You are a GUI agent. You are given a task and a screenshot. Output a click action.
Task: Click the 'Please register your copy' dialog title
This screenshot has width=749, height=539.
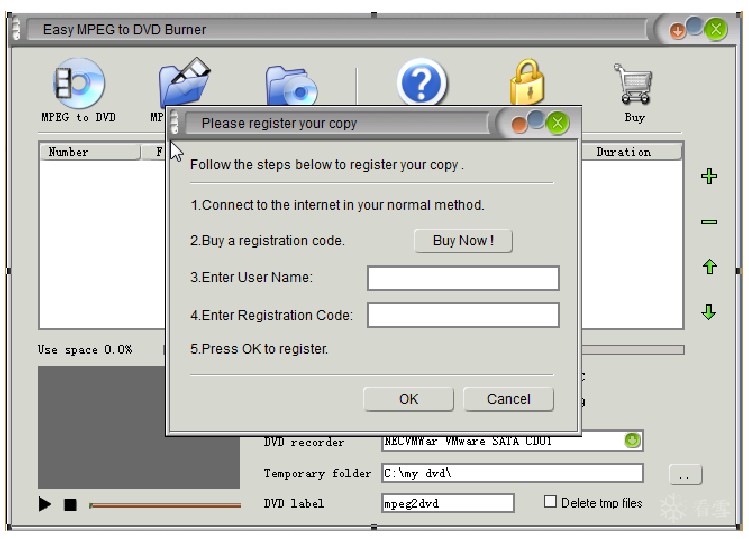click(279, 123)
